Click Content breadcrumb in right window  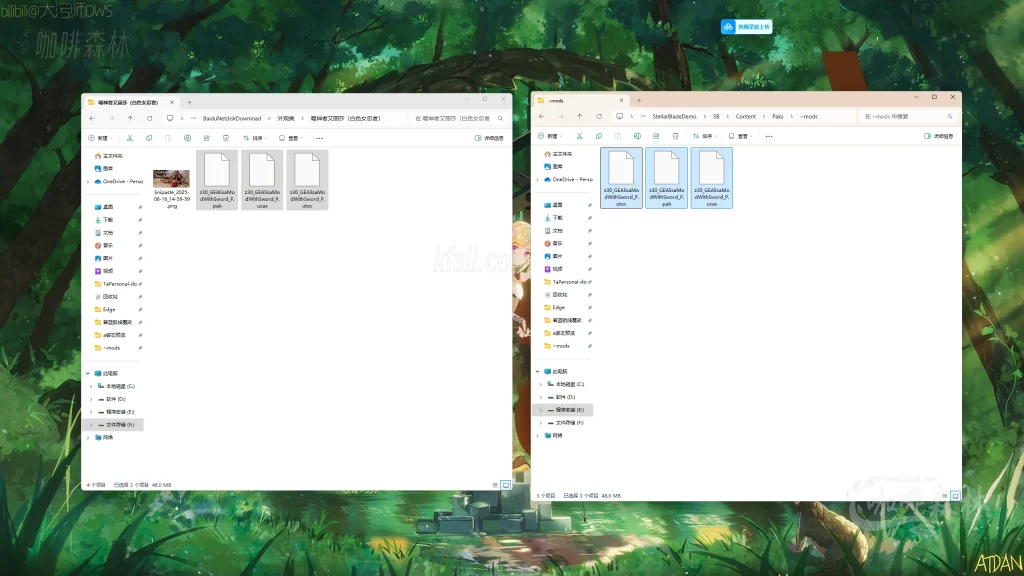point(745,116)
